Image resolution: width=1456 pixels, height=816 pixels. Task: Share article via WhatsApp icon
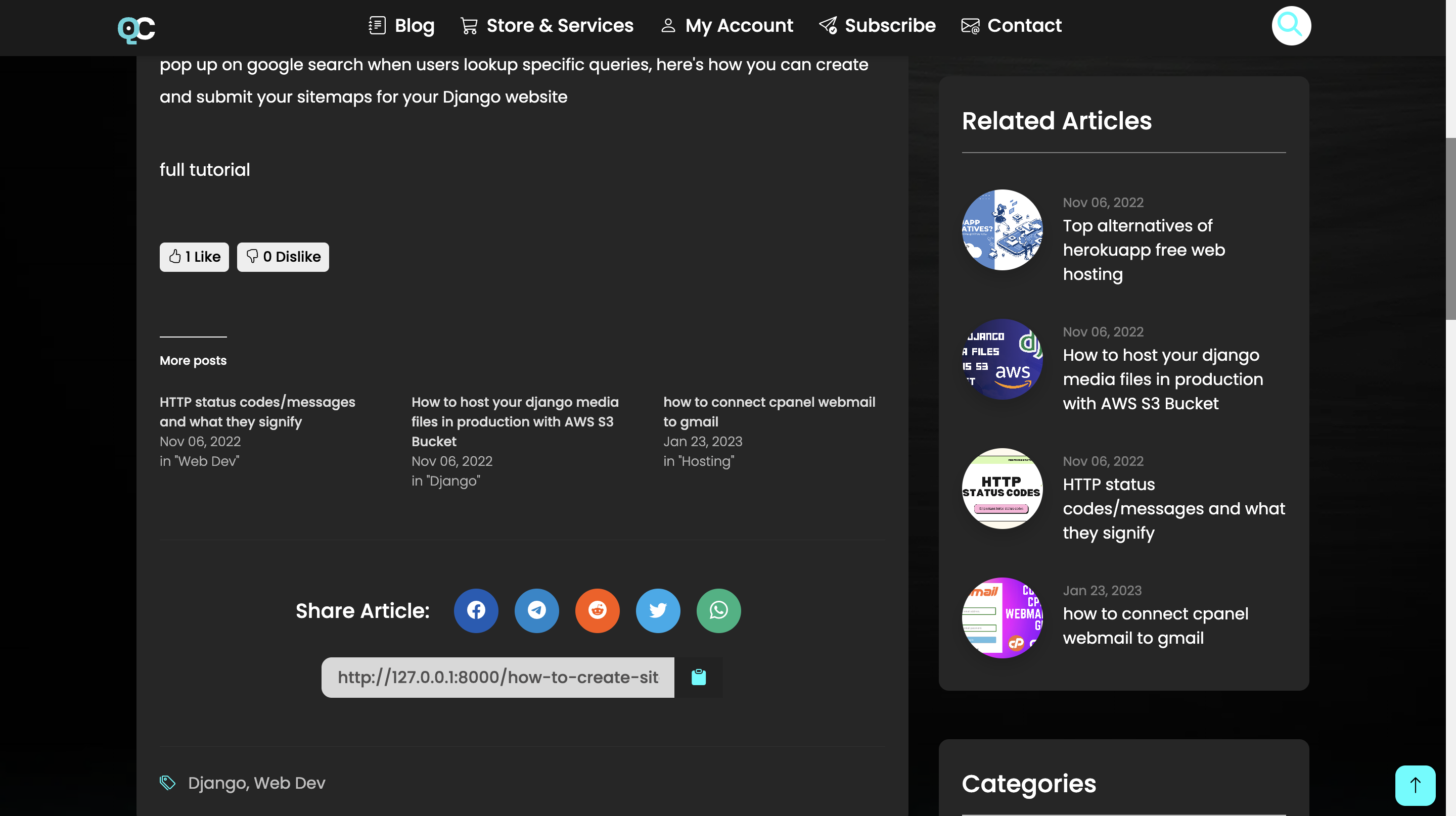click(718, 610)
